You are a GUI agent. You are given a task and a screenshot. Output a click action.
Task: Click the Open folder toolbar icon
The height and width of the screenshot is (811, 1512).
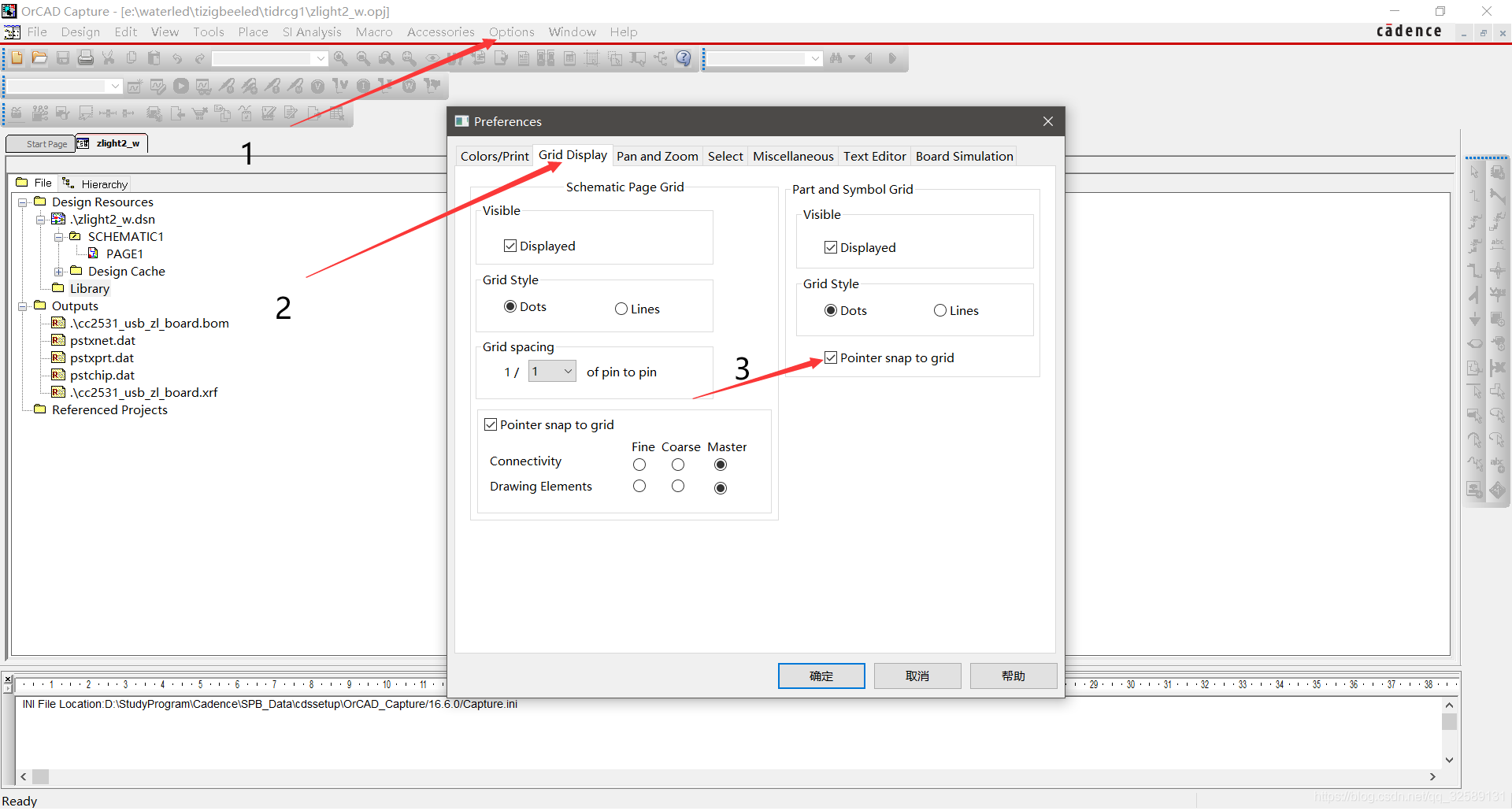39,58
